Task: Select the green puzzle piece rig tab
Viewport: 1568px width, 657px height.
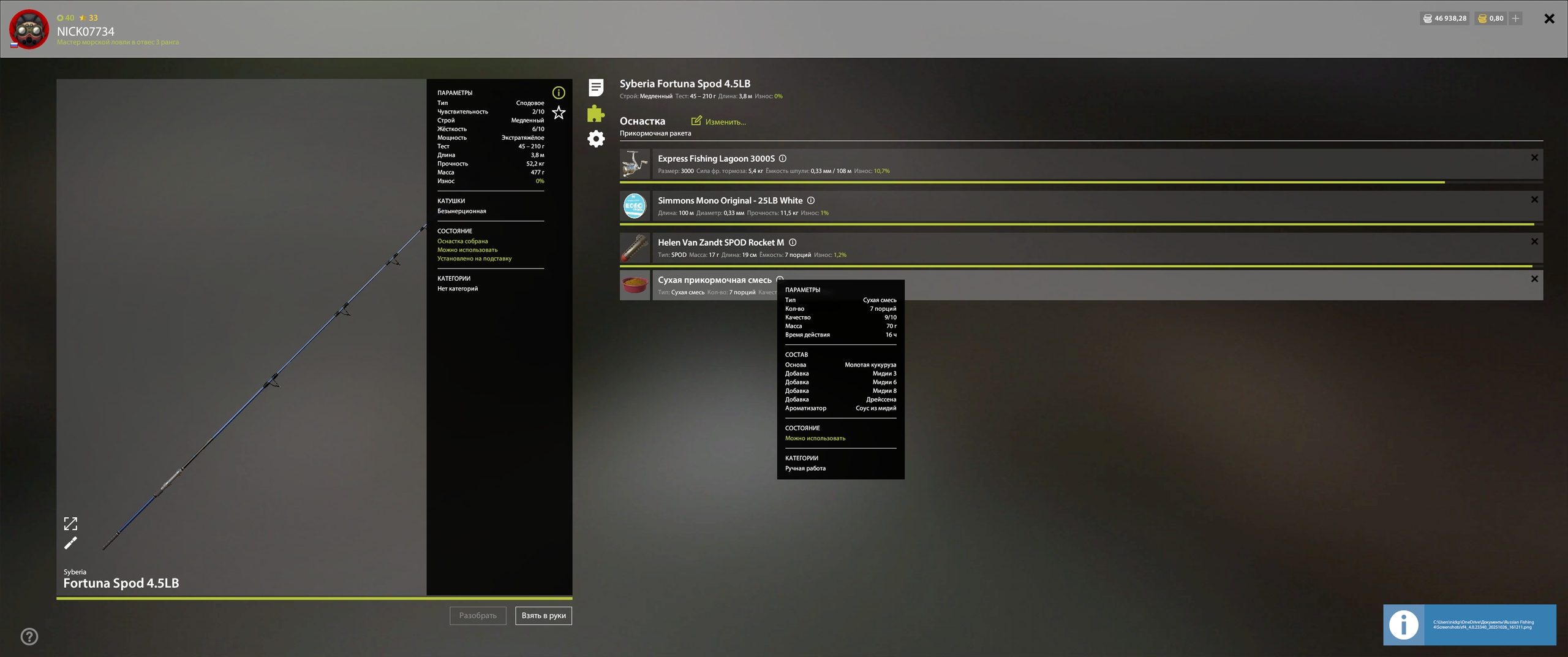Action: pyautogui.click(x=595, y=113)
